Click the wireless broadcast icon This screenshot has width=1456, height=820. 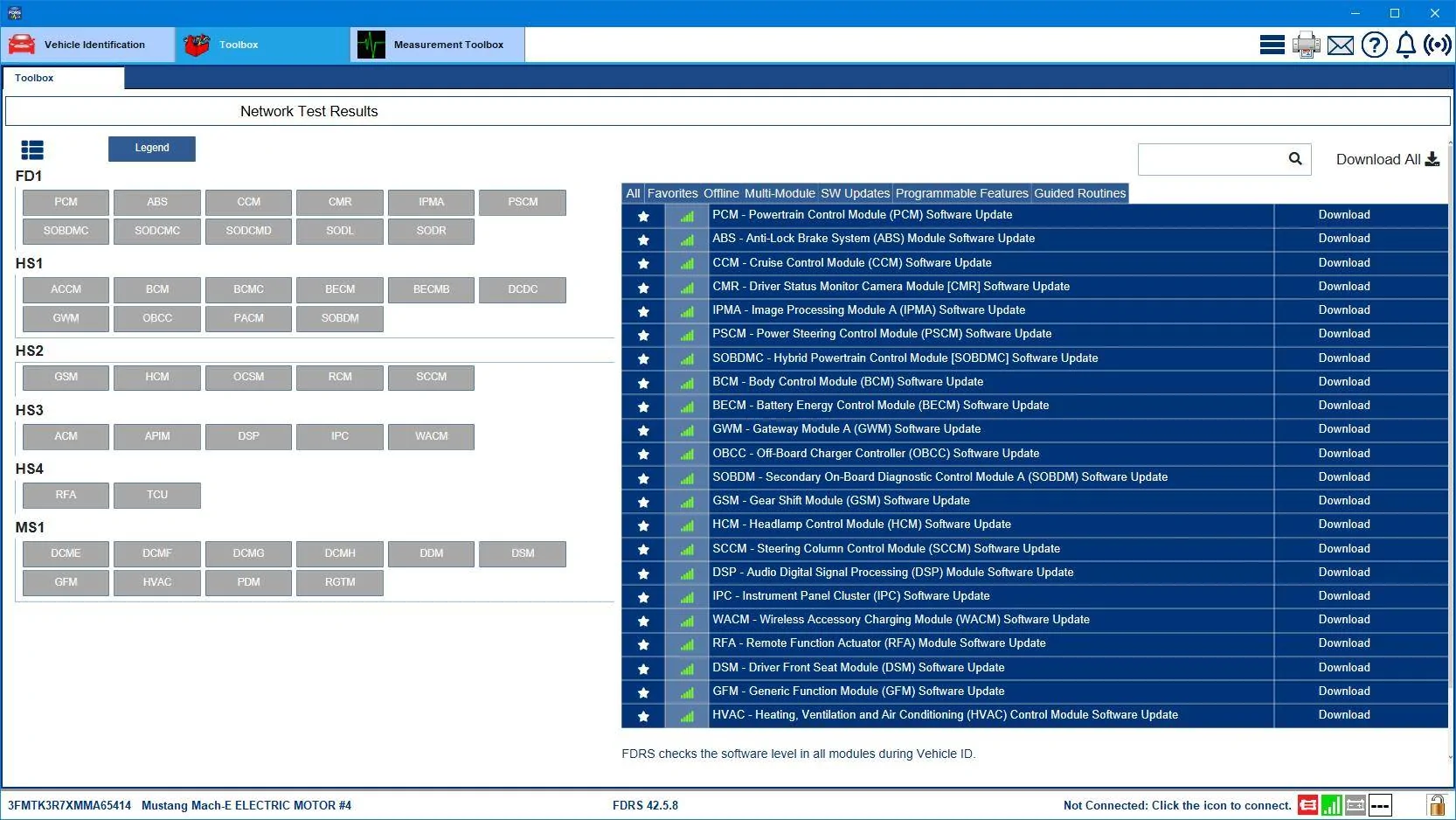click(x=1438, y=45)
